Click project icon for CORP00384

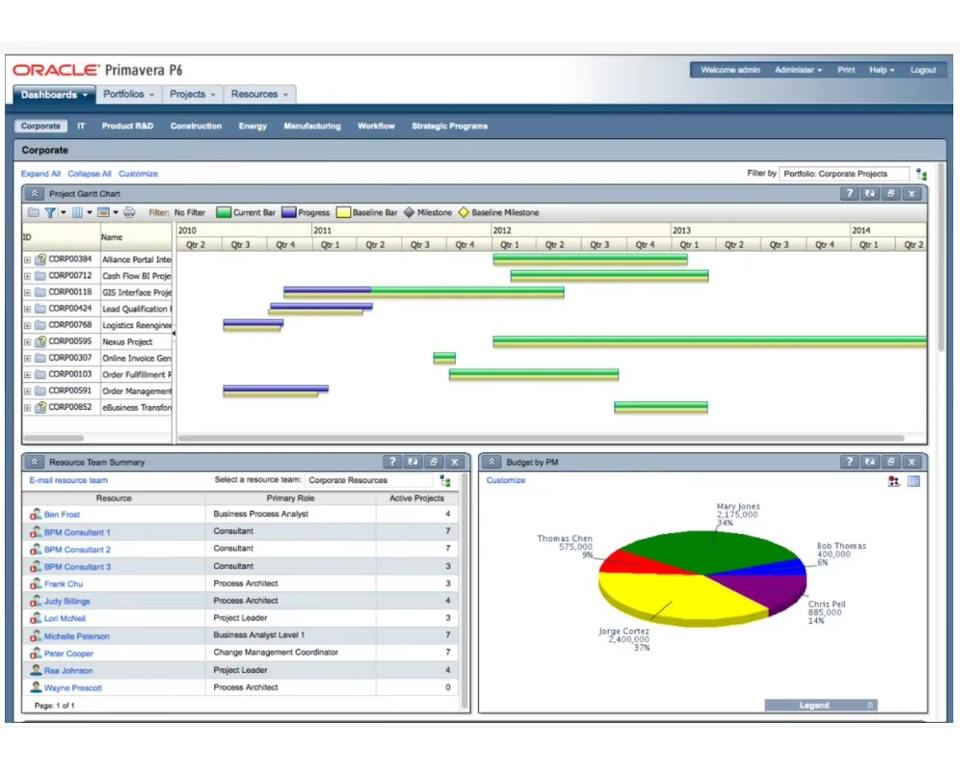(40, 259)
